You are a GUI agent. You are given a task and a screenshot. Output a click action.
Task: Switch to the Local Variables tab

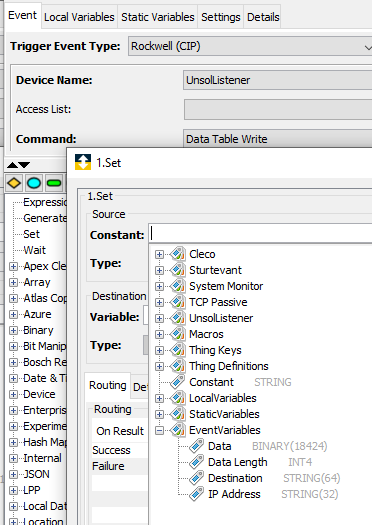tap(79, 17)
